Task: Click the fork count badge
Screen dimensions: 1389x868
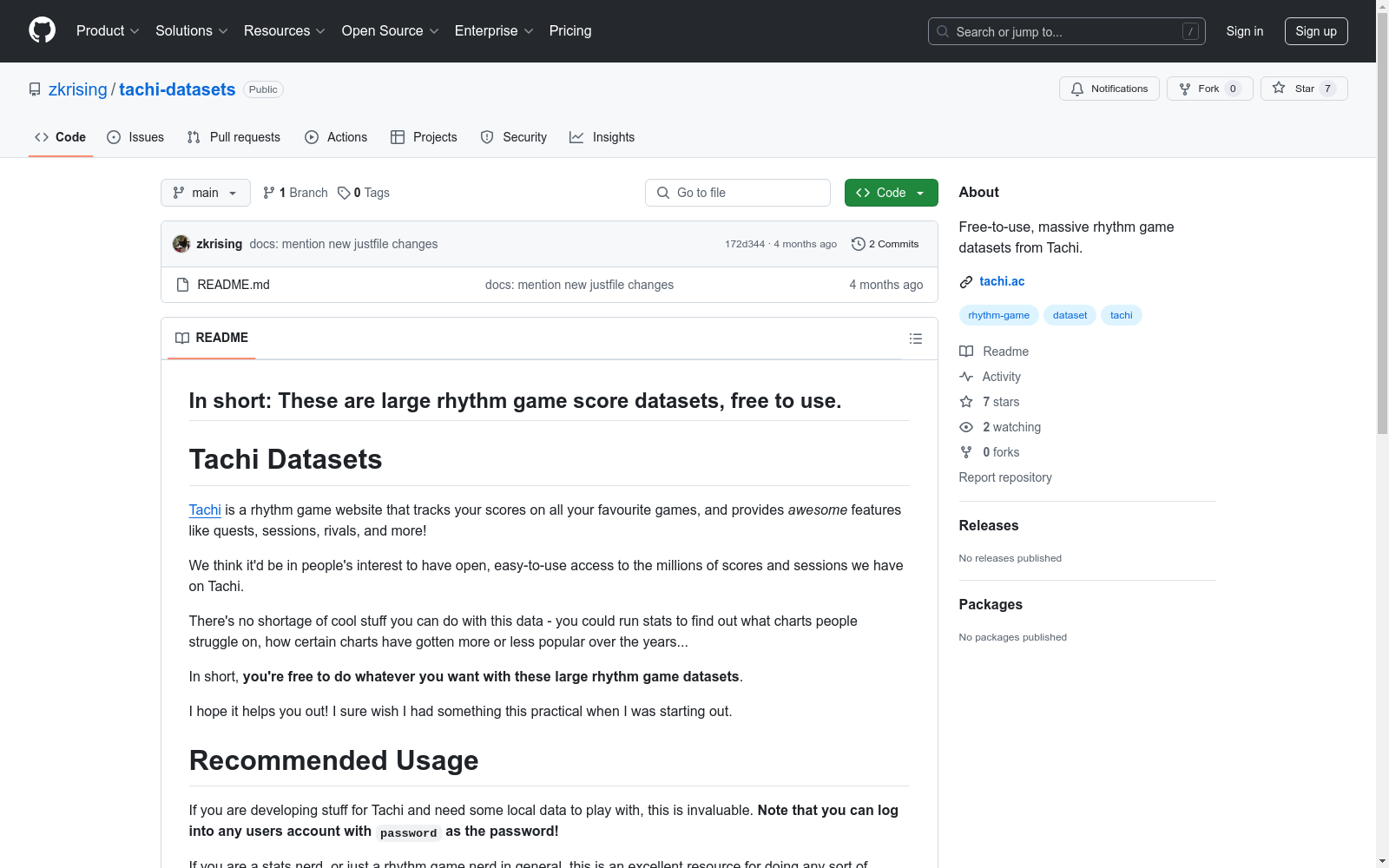Action: point(1233,89)
